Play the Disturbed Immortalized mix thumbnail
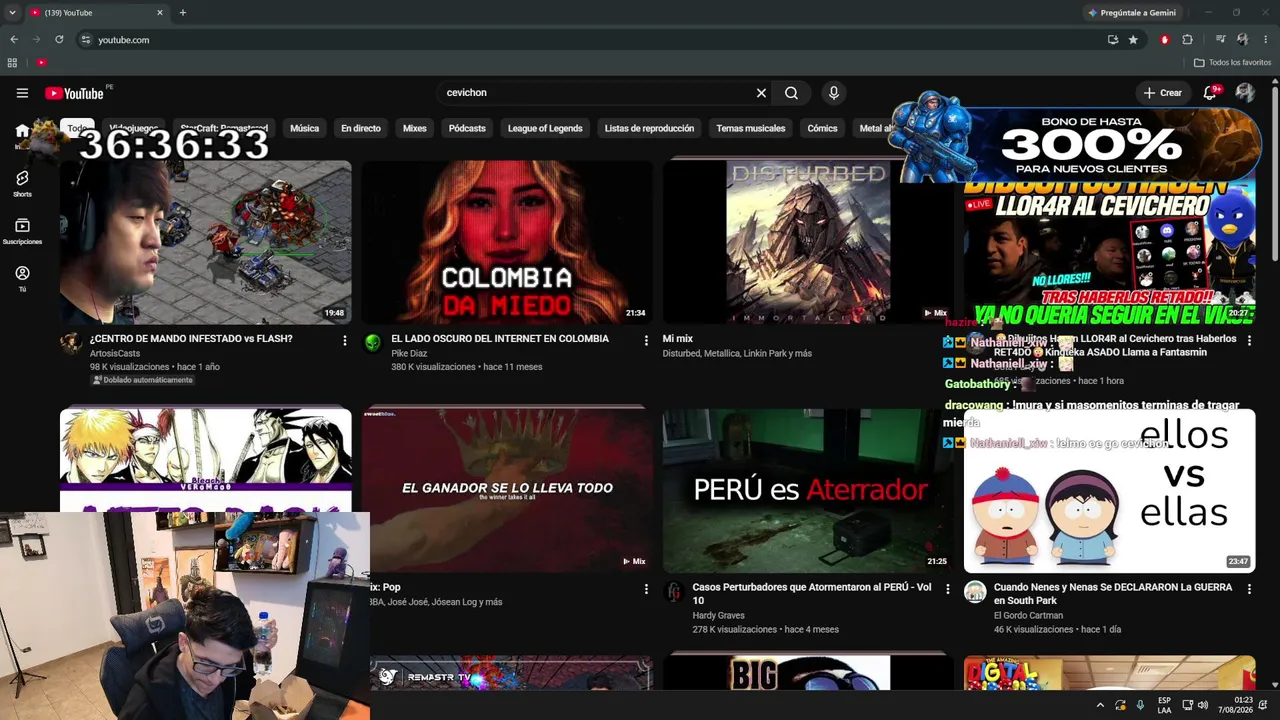 click(808, 241)
